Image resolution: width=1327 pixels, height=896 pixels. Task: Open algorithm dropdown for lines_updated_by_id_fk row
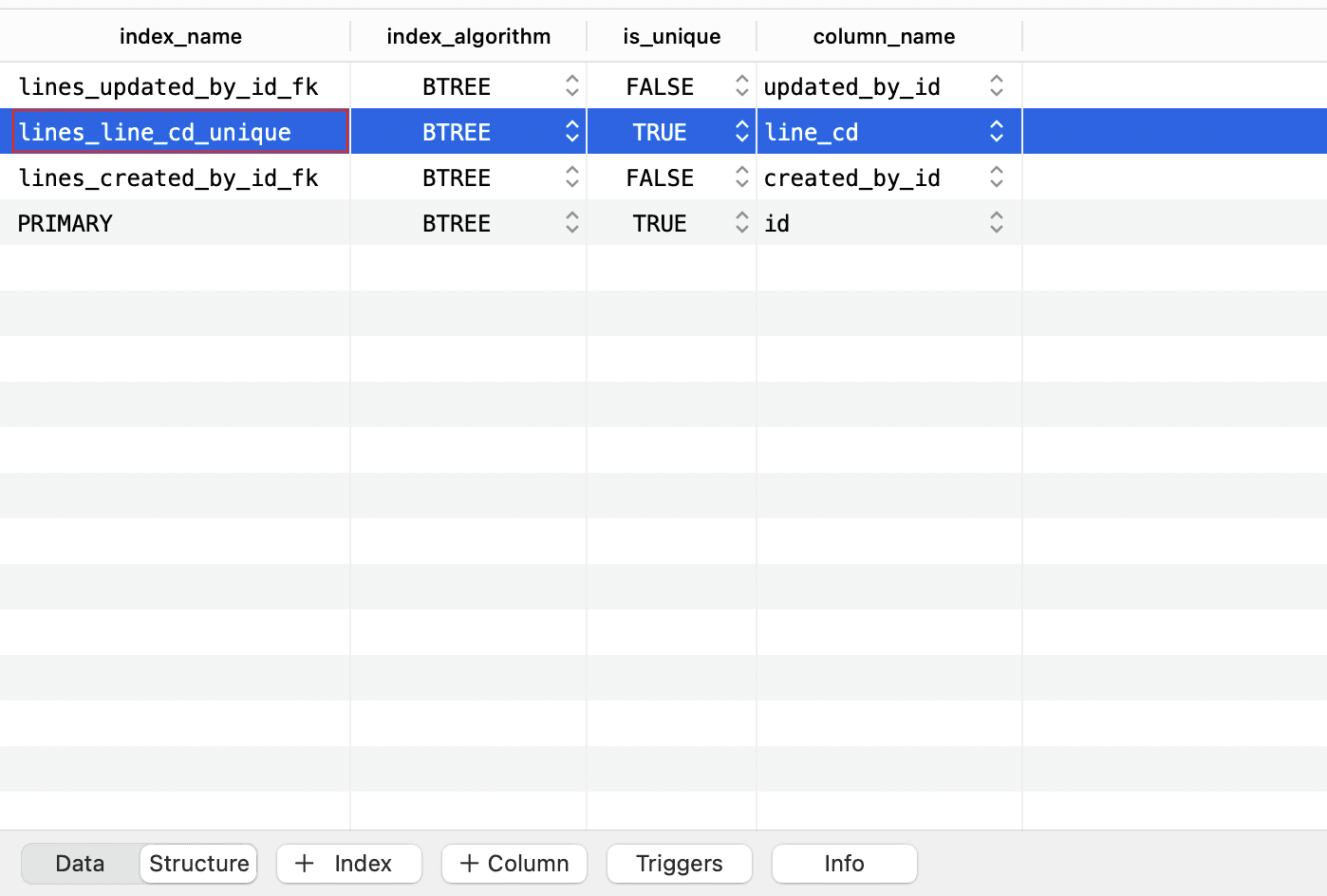tap(571, 86)
